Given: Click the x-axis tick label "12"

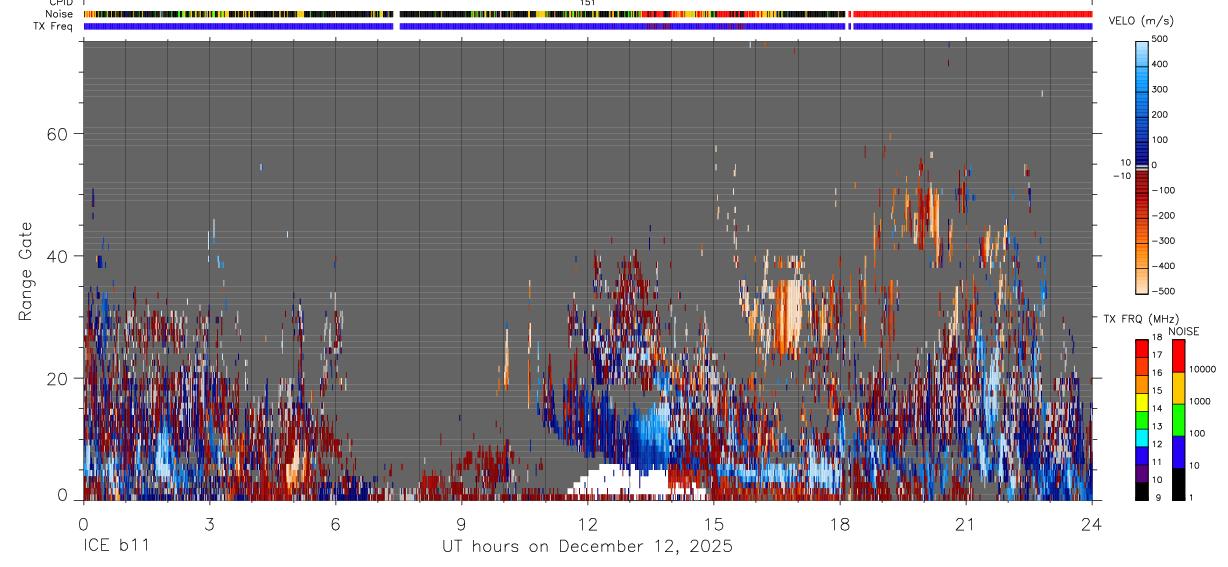Looking at the screenshot, I should click(x=588, y=524).
